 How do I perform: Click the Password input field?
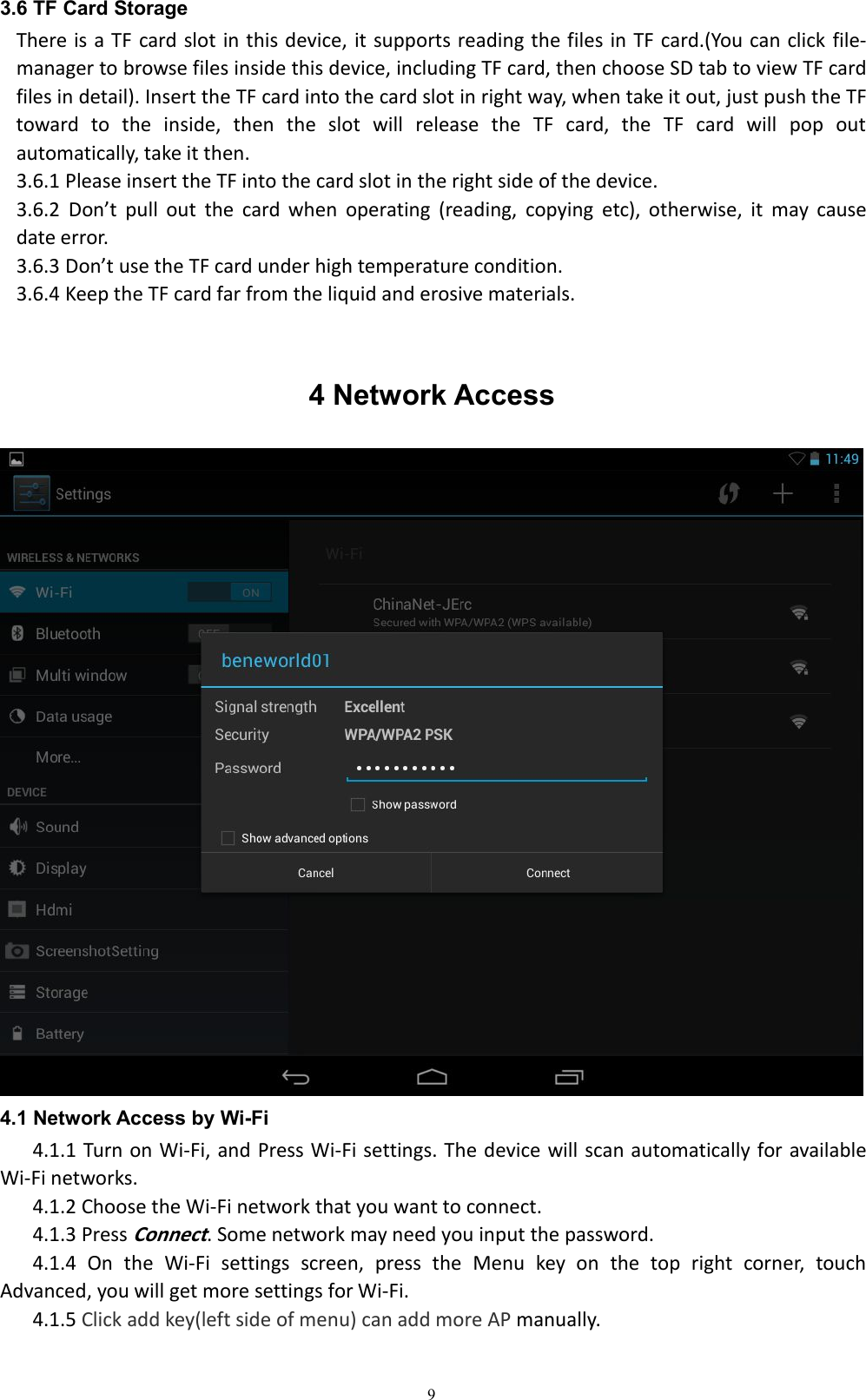(497, 768)
